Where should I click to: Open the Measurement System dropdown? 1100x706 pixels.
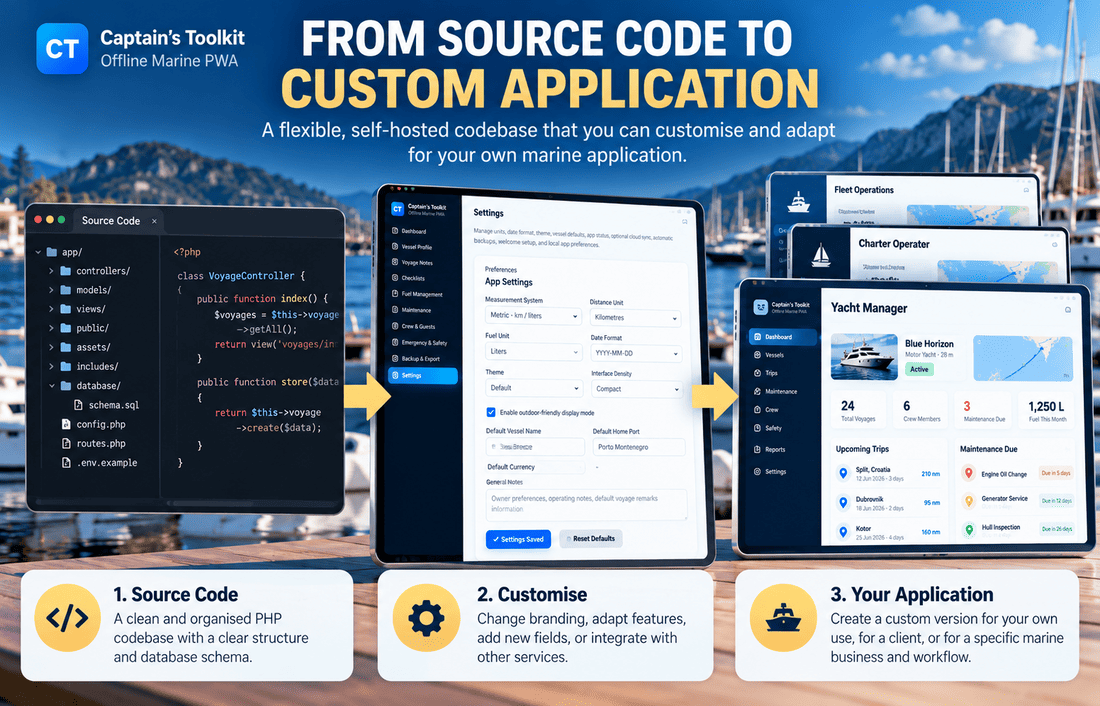coord(533,316)
